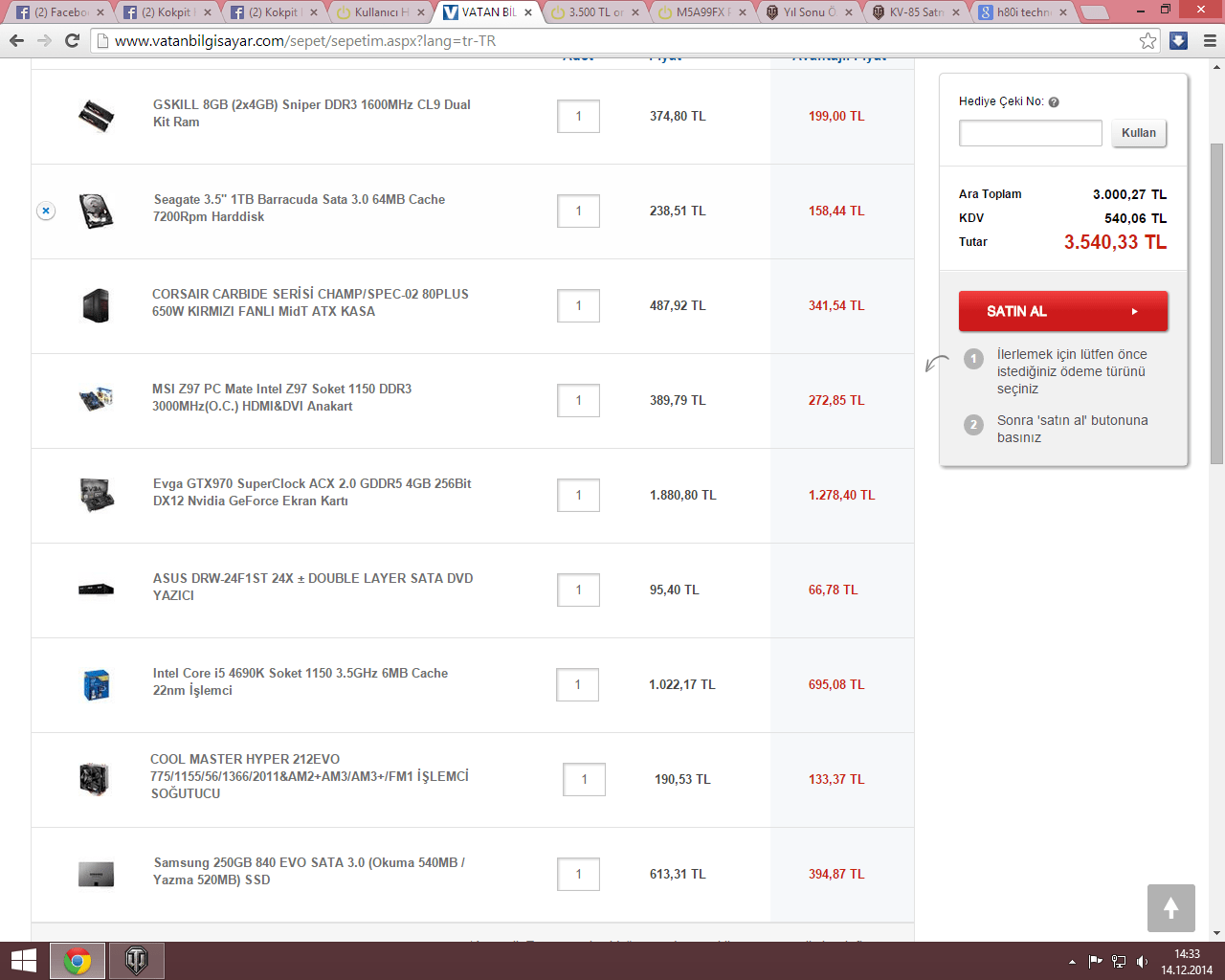Click the GSKILL Ram product thumbnail
Screen dimensions: 1225x980
(x=96, y=116)
